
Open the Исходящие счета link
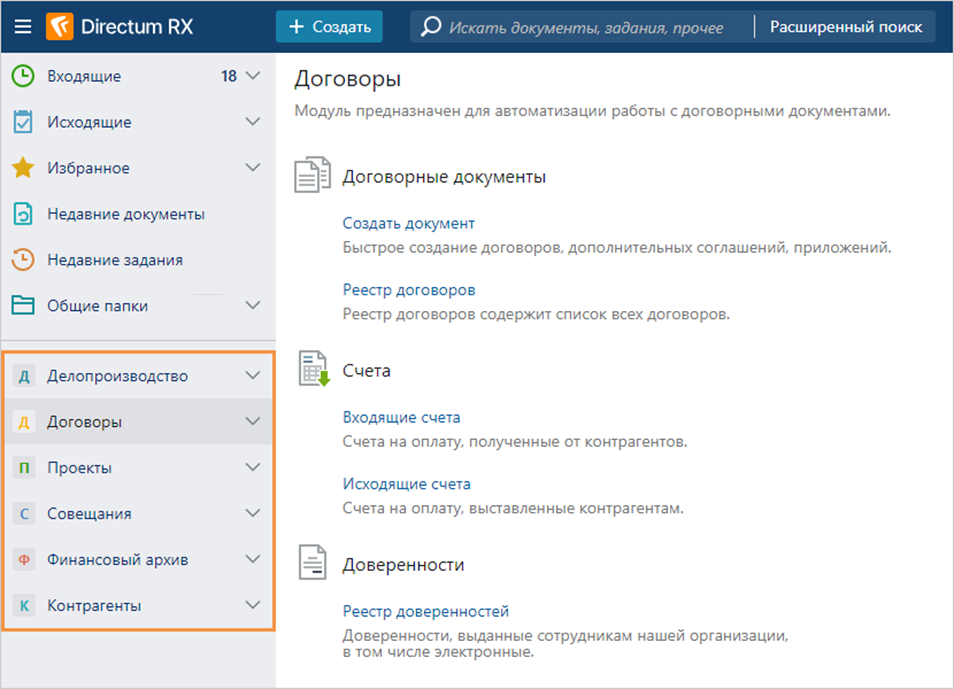click(x=406, y=484)
